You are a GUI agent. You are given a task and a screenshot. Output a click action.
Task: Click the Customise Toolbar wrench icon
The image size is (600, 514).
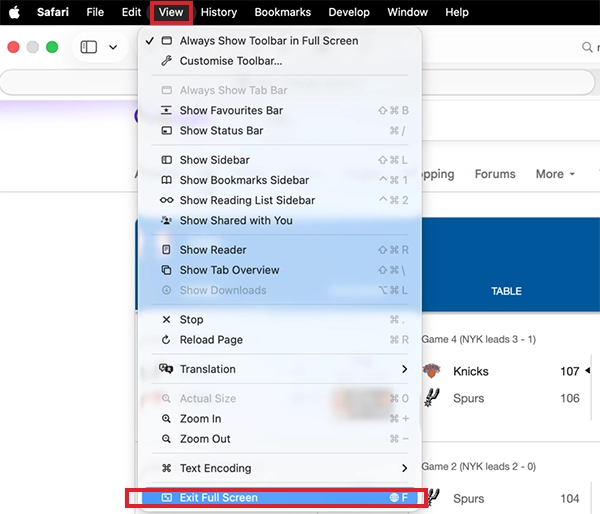pyautogui.click(x=166, y=61)
